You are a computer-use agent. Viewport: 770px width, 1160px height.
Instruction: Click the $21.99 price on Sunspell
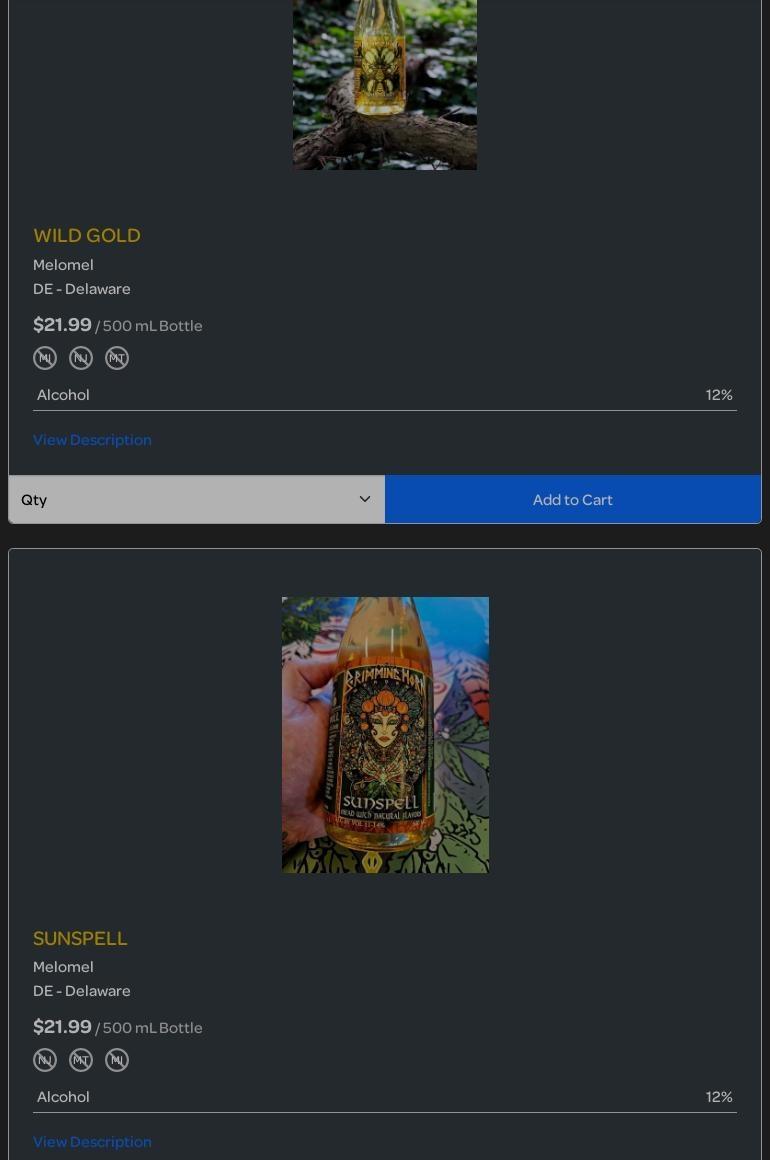click(62, 1027)
